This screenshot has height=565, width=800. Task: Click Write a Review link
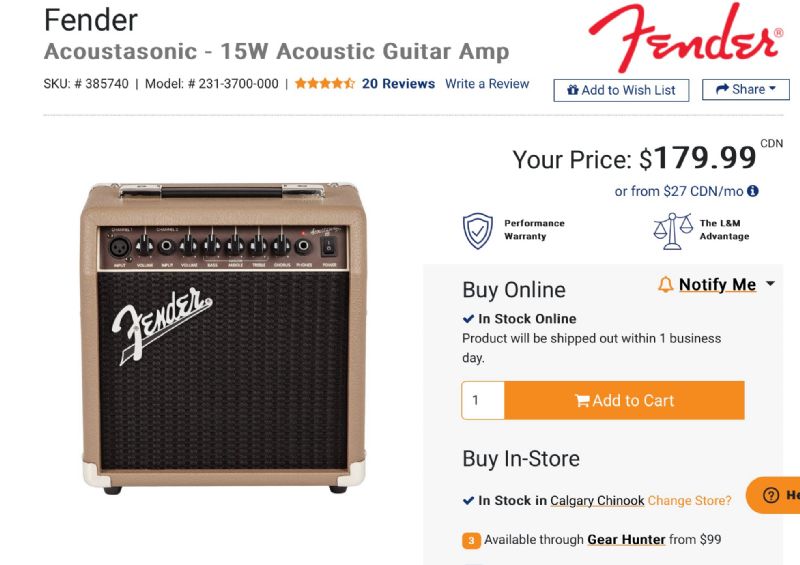coord(487,84)
